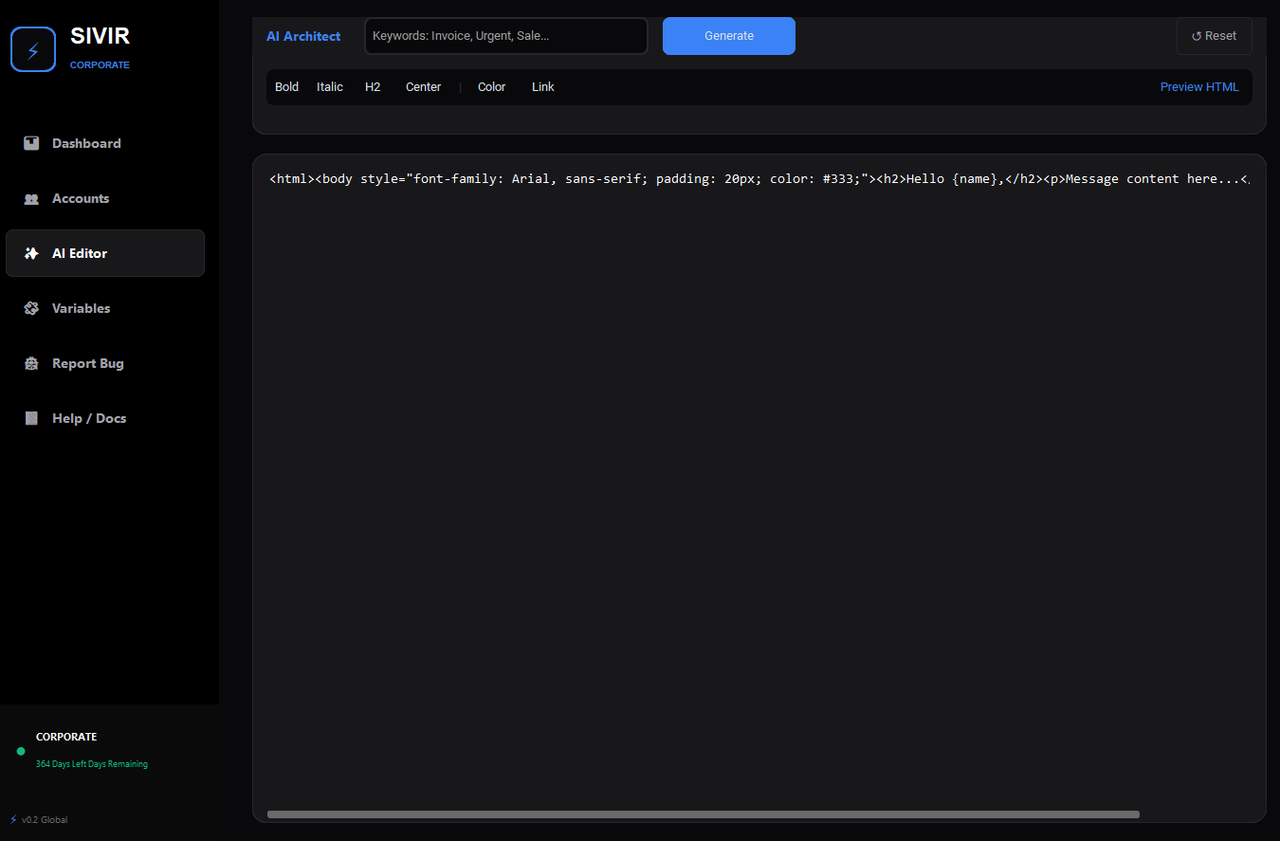Select the AI Editor menu item

pos(105,253)
